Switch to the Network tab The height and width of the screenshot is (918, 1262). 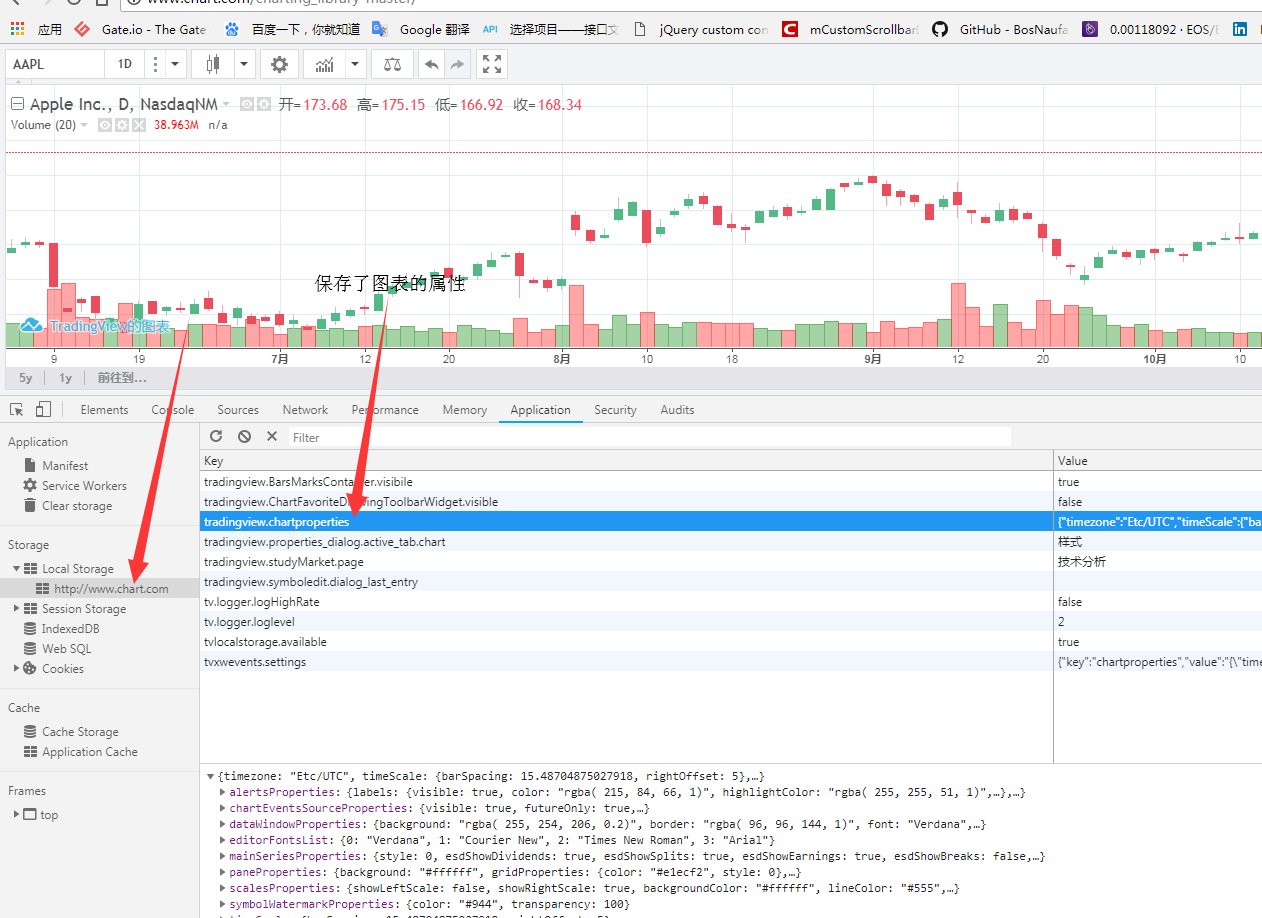tap(305, 410)
